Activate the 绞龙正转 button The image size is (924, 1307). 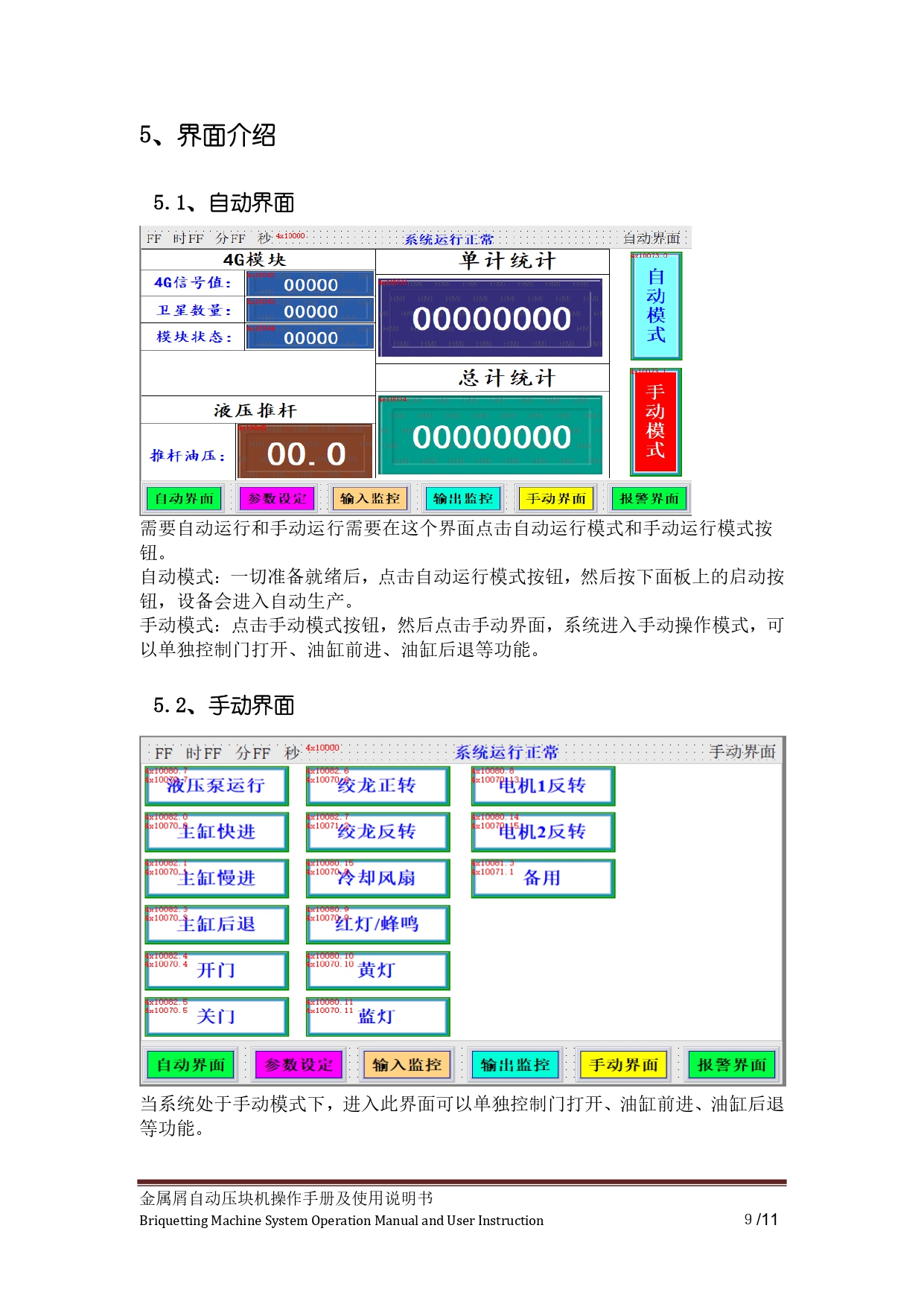pos(377,786)
